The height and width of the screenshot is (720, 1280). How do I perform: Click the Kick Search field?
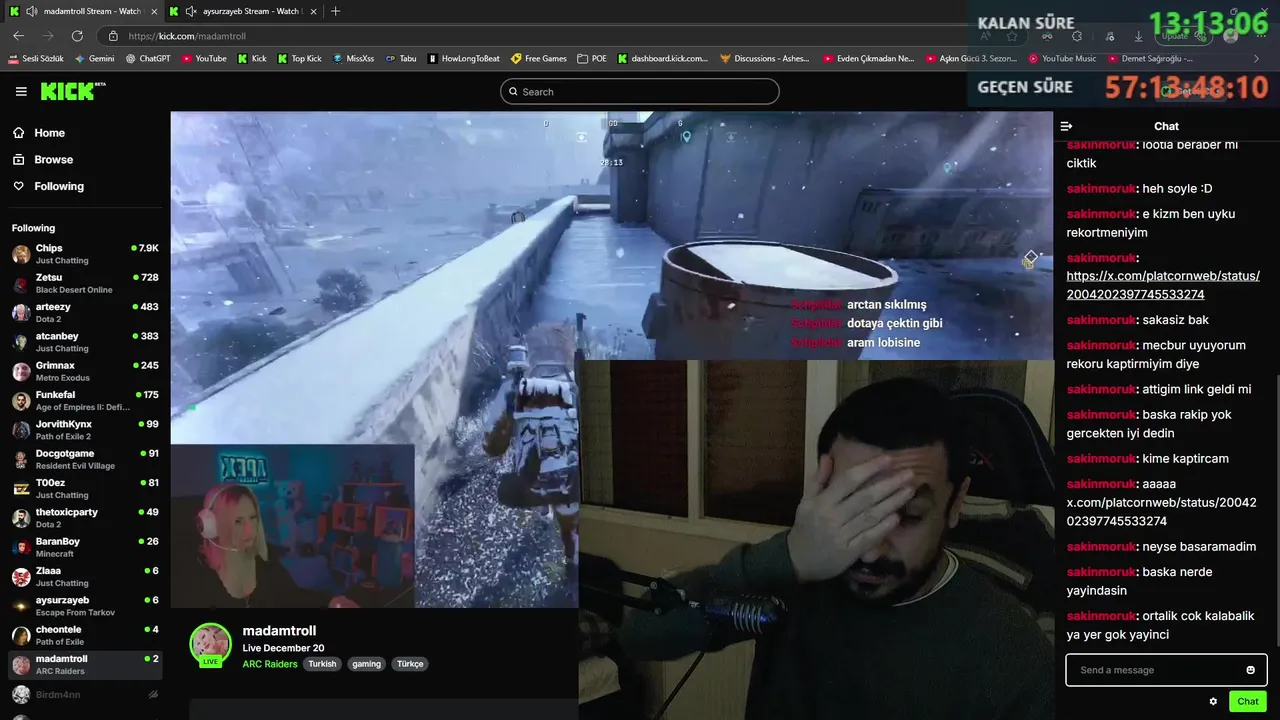(639, 92)
